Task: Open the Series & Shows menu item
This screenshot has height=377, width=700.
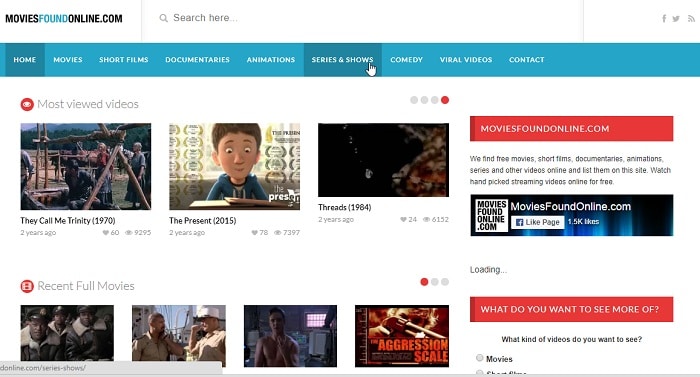Action: pos(342,60)
